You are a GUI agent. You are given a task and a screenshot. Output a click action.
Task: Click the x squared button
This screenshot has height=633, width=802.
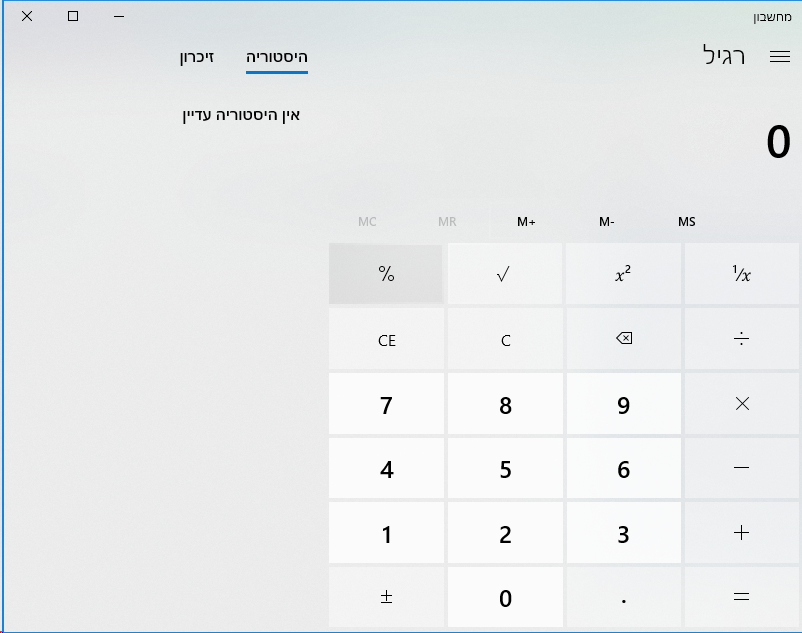point(623,274)
